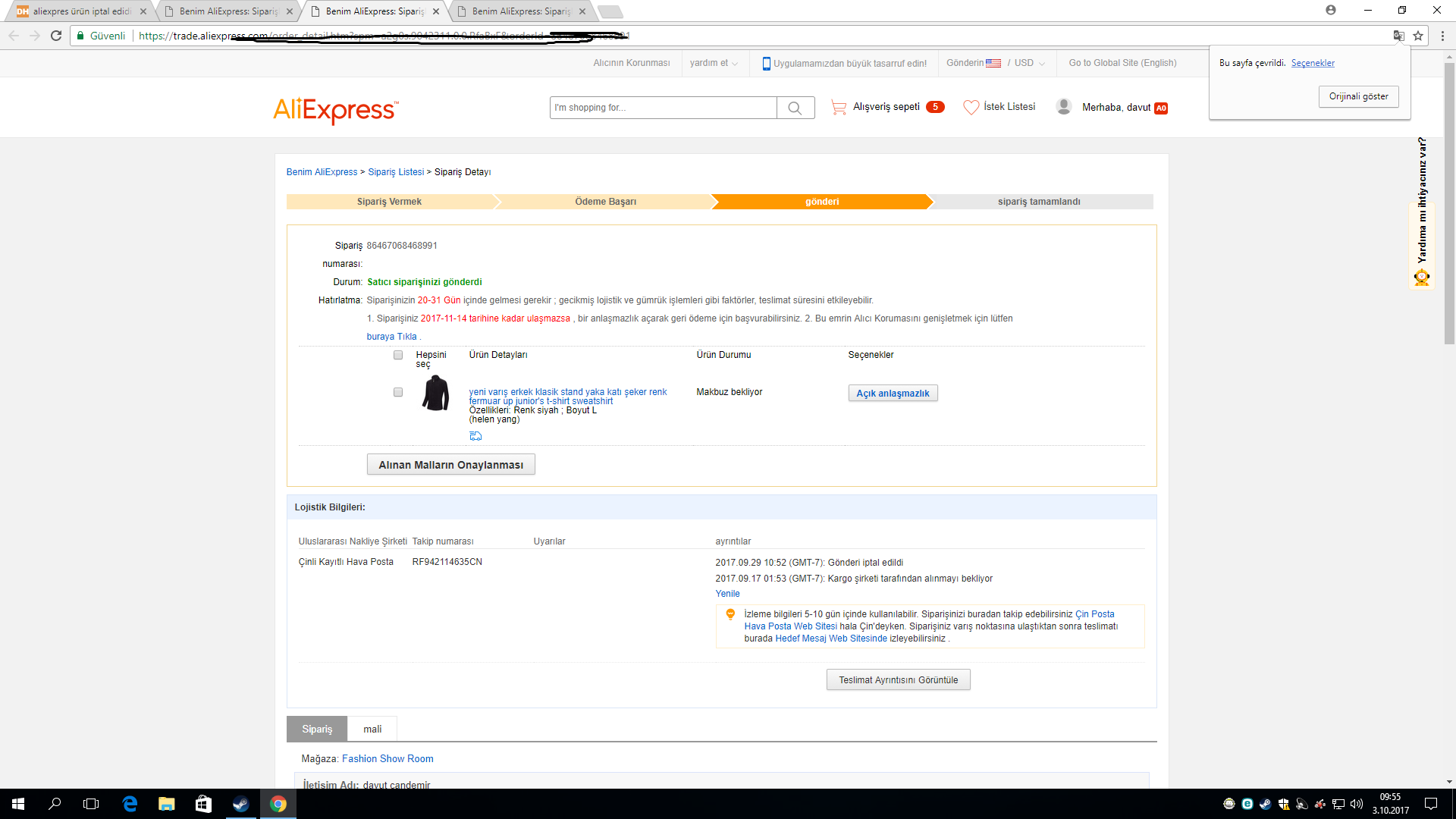
Task: Click the 'I'm shopping for...' search field
Action: 663,108
